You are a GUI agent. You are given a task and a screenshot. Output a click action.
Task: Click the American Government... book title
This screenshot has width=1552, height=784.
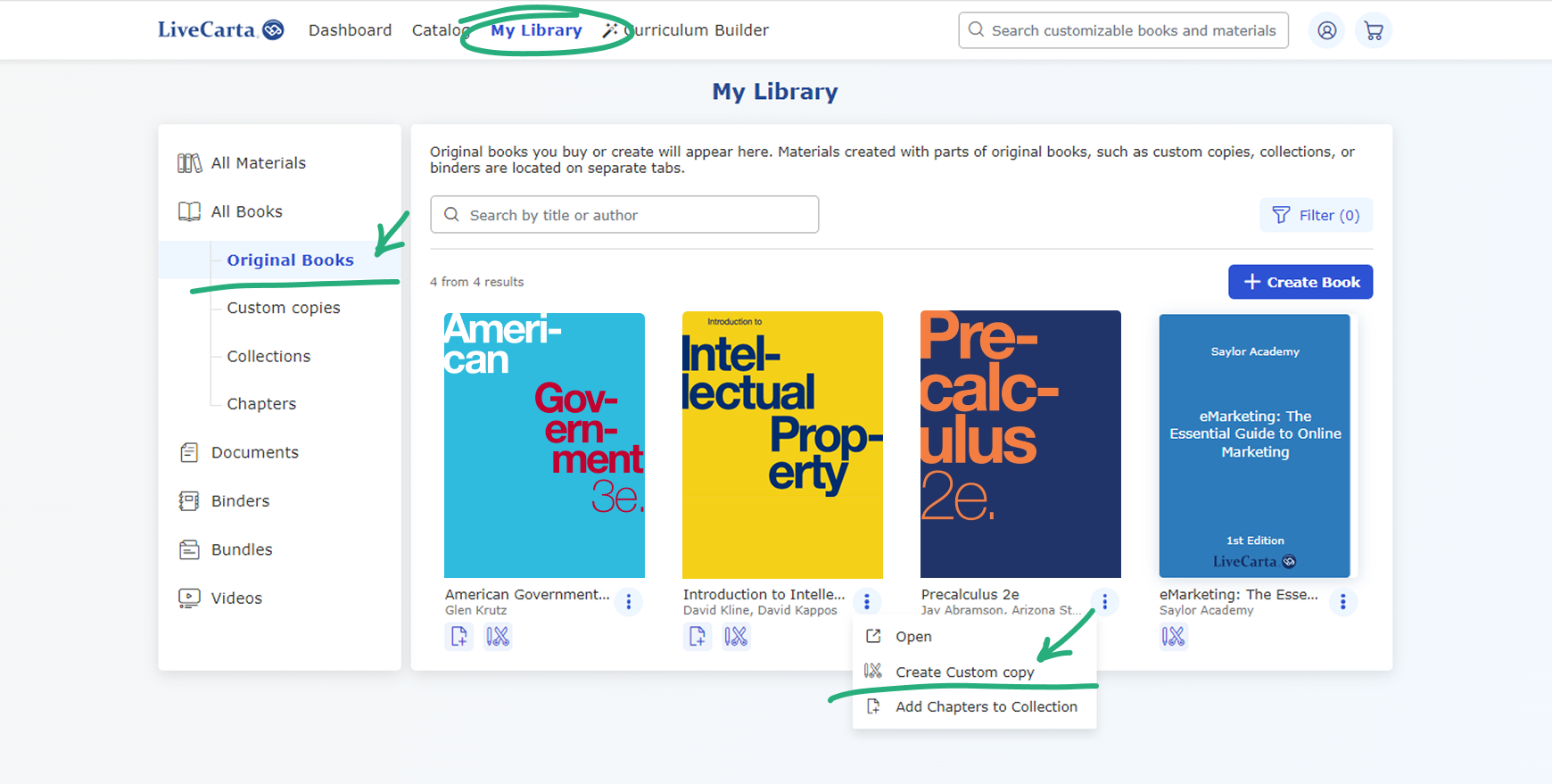pyautogui.click(x=527, y=594)
